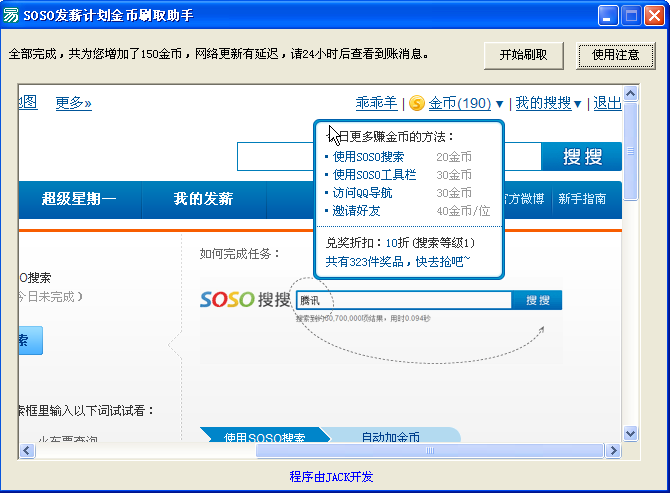
Task: Click the blue 搜搜 search button
Action: click(x=582, y=156)
